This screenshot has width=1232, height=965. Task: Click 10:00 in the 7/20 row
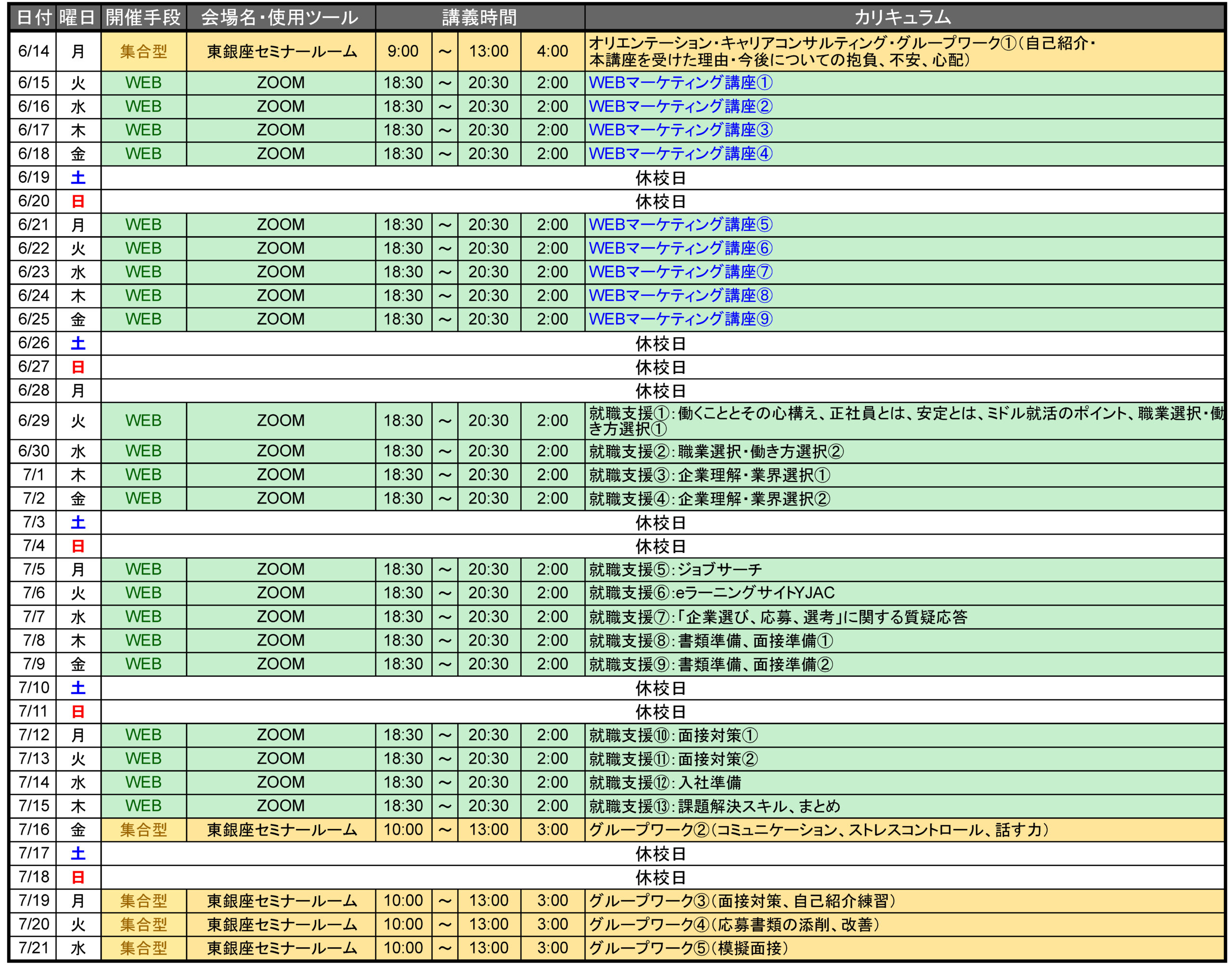(403, 924)
